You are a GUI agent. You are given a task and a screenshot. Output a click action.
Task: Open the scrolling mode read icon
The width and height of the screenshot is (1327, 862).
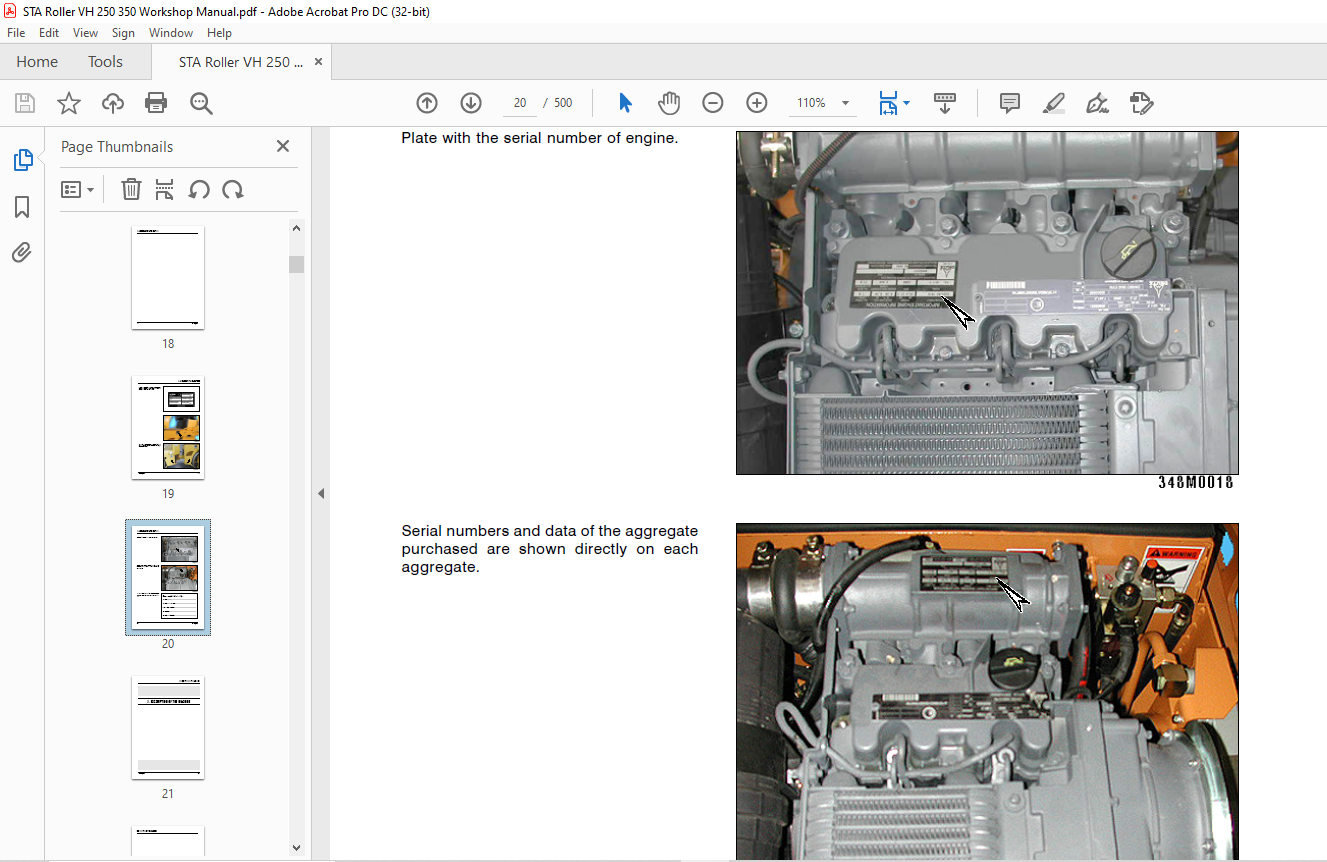(945, 103)
